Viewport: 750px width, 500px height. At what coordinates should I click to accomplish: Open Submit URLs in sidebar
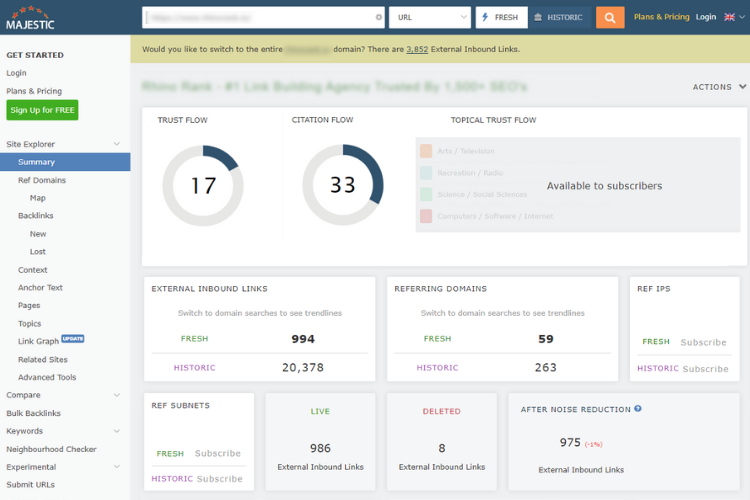click(31, 485)
